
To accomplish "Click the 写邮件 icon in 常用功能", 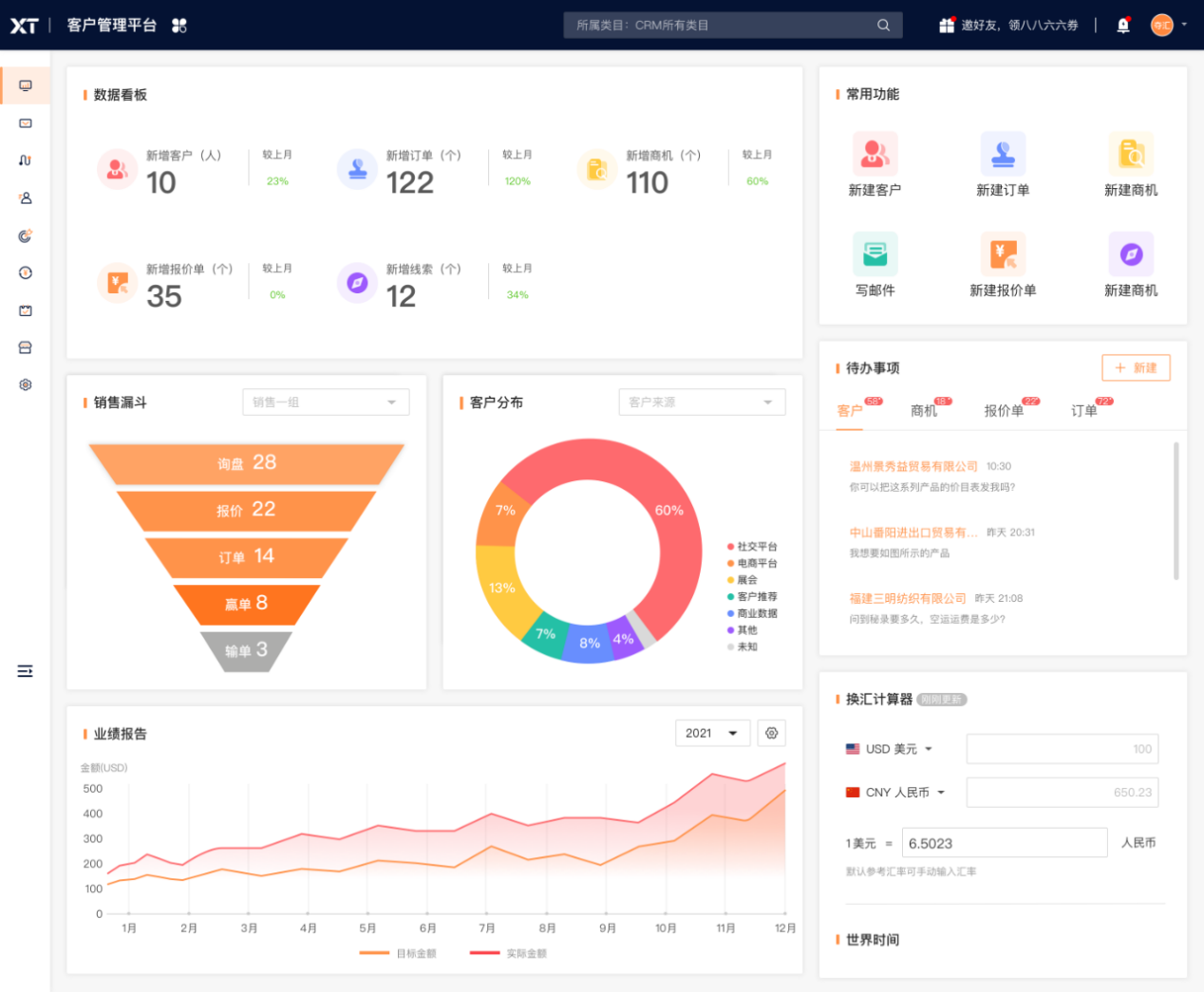I will pyautogui.click(x=874, y=253).
